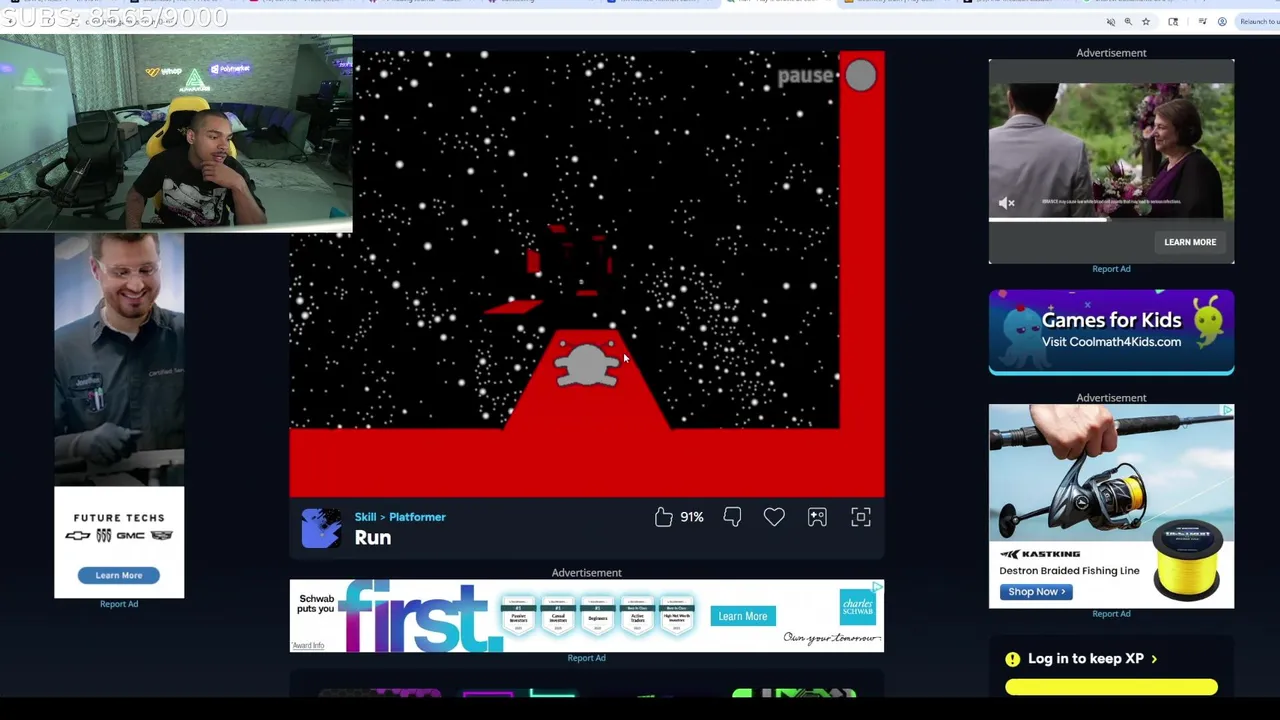Click the Relaunch to update button
The height and width of the screenshot is (720, 1280).
(x=1258, y=21)
